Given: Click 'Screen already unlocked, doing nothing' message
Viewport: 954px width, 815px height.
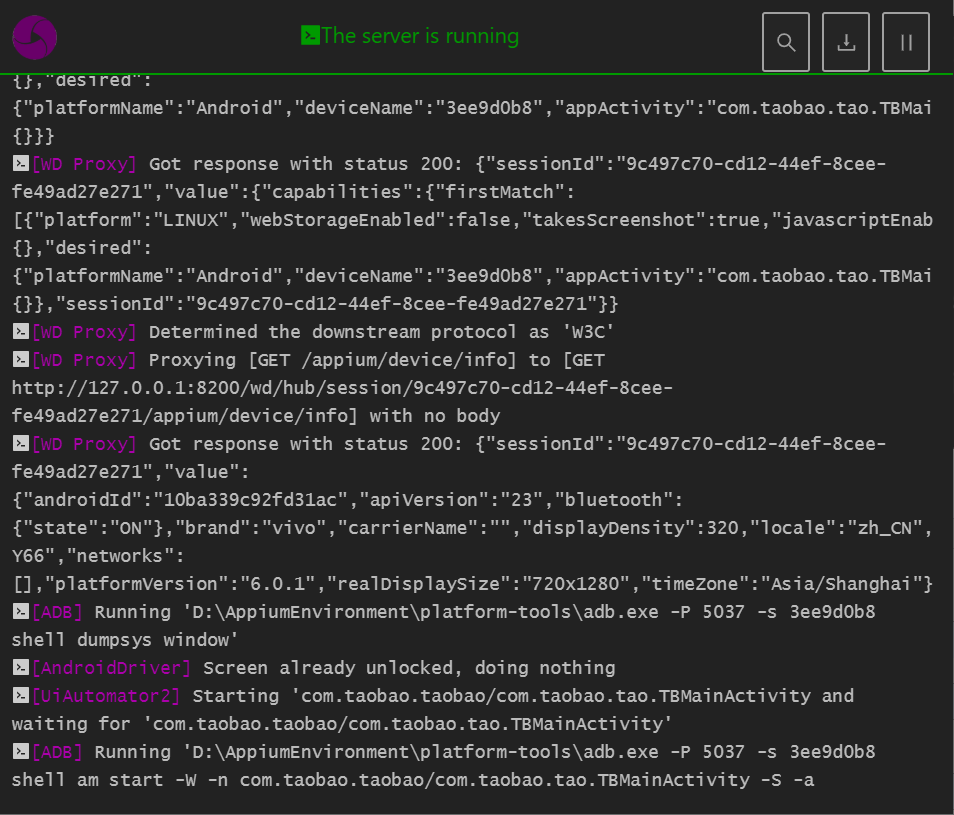Looking at the screenshot, I should tap(409, 668).
